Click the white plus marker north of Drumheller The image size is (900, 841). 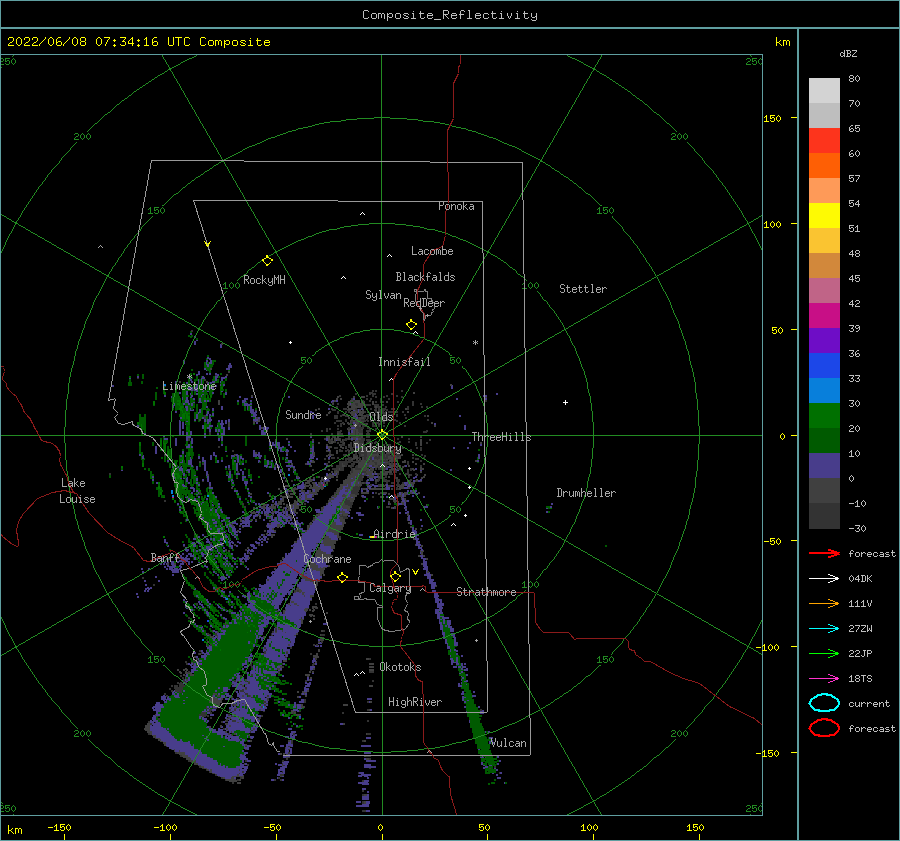[x=565, y=402]
